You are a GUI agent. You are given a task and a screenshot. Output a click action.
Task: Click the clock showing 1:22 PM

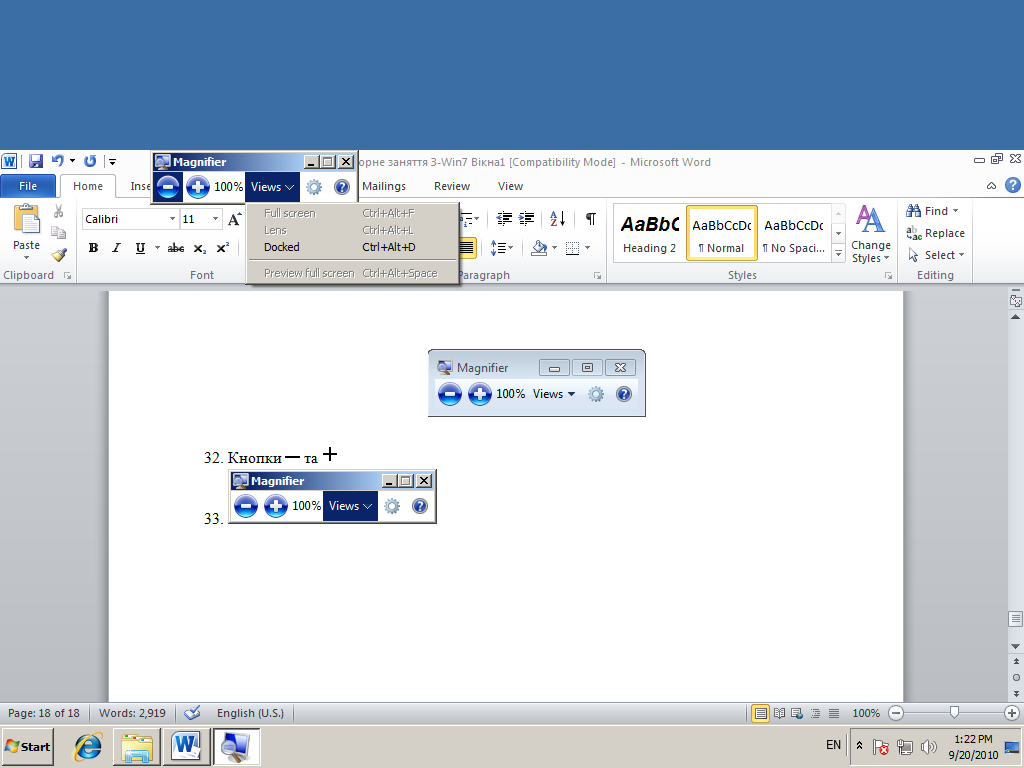click(973, 739)
